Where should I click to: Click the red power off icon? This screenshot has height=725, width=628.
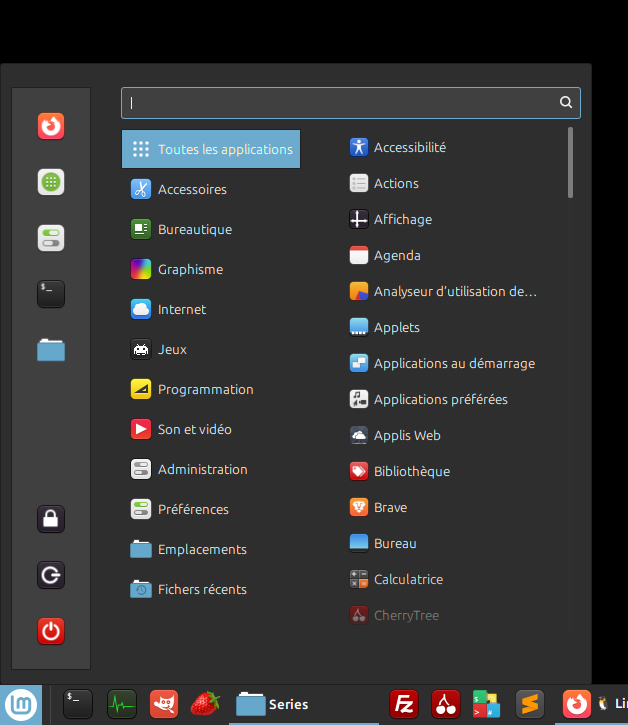[x=51, y=631]
